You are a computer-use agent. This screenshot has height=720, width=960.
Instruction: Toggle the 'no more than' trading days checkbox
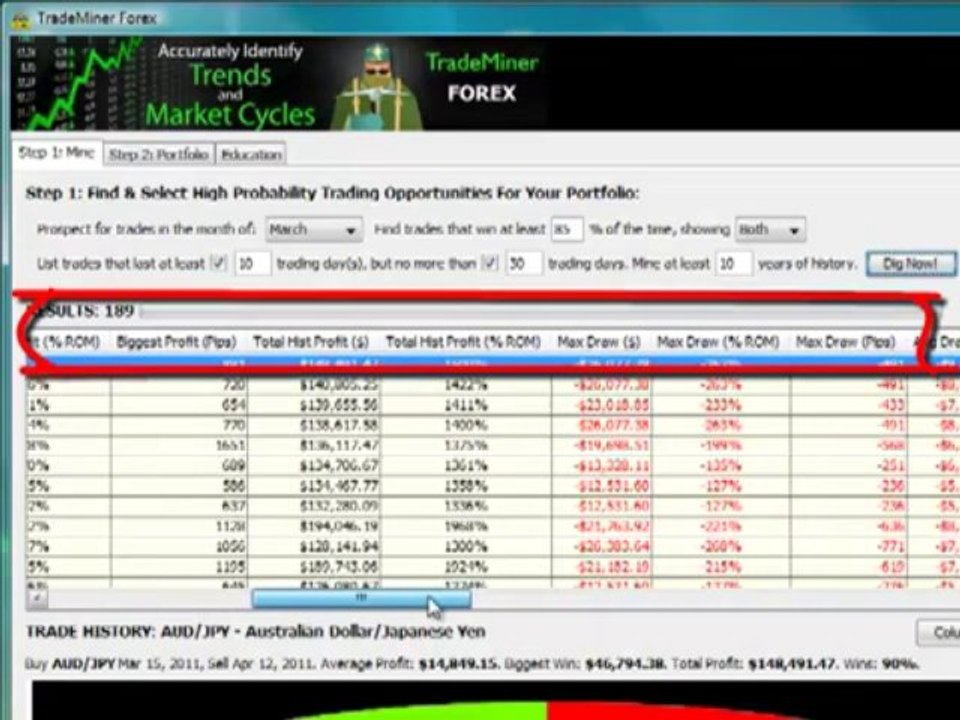click(490, 263)
